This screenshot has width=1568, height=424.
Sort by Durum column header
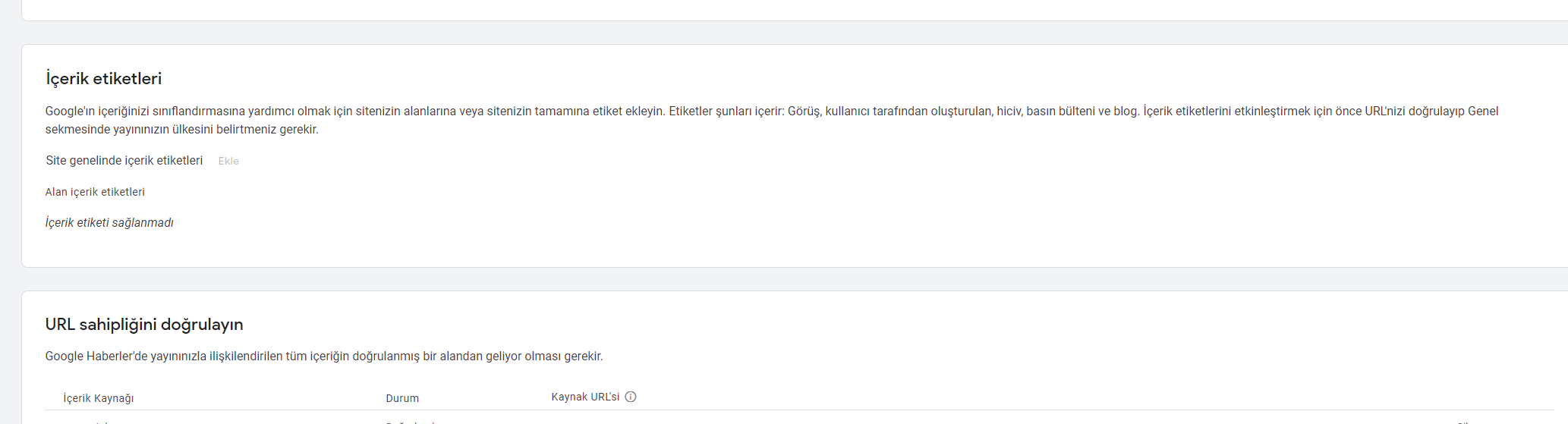(402, 398)
